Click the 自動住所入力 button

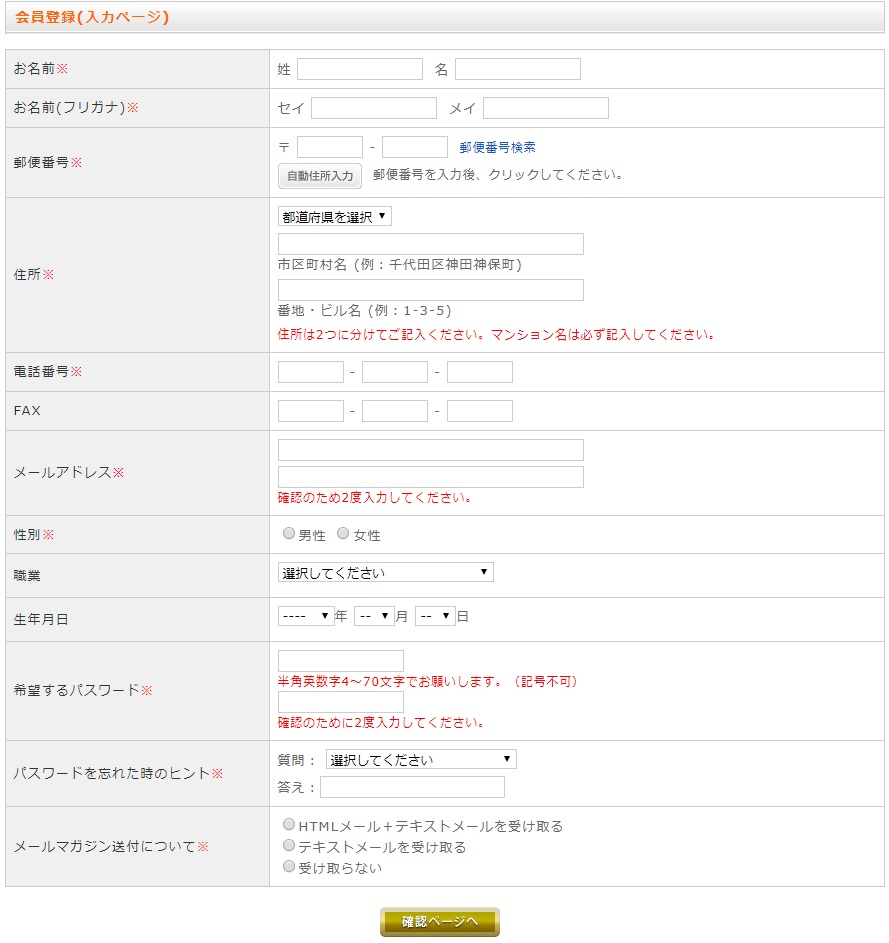pyautogui.click(x=320, y=176)
